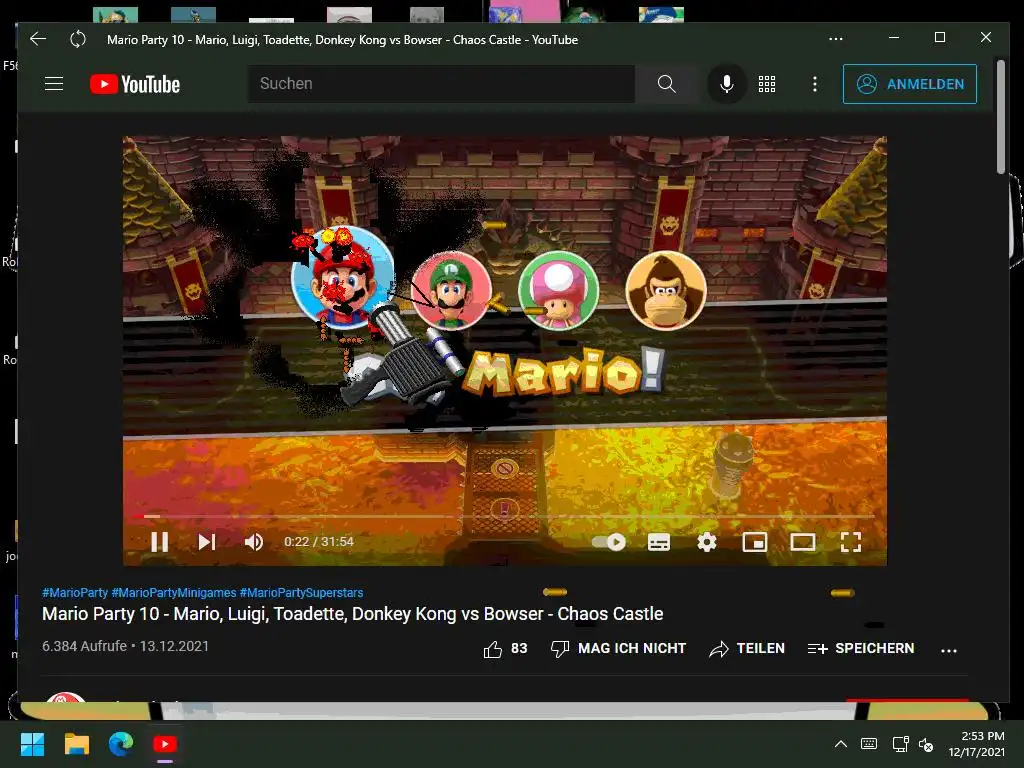Screen dimensions: 1024x768
Task: Open more actions ellipsis below video
Action: [949, 650]
